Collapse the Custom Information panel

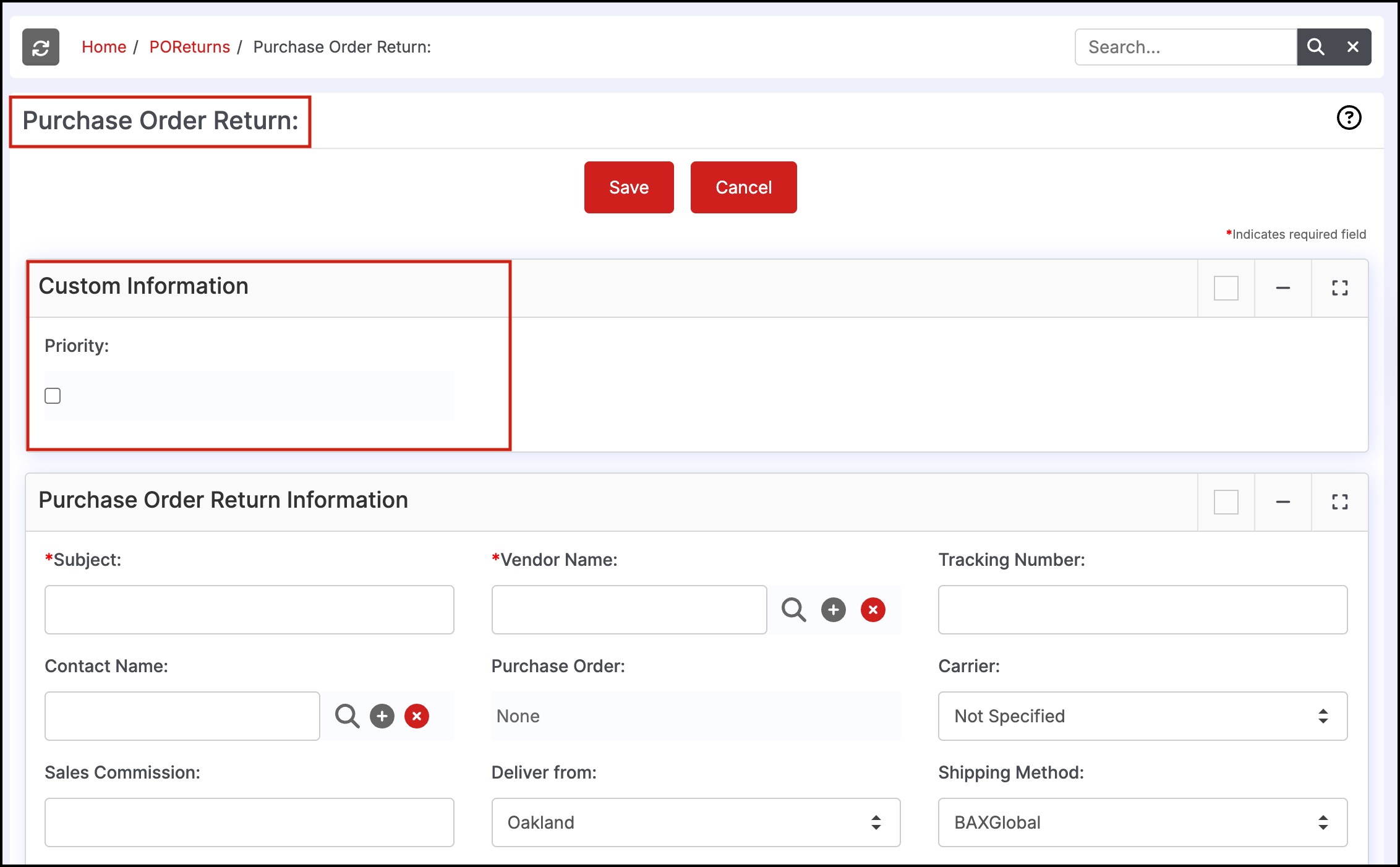[1283, 288]
